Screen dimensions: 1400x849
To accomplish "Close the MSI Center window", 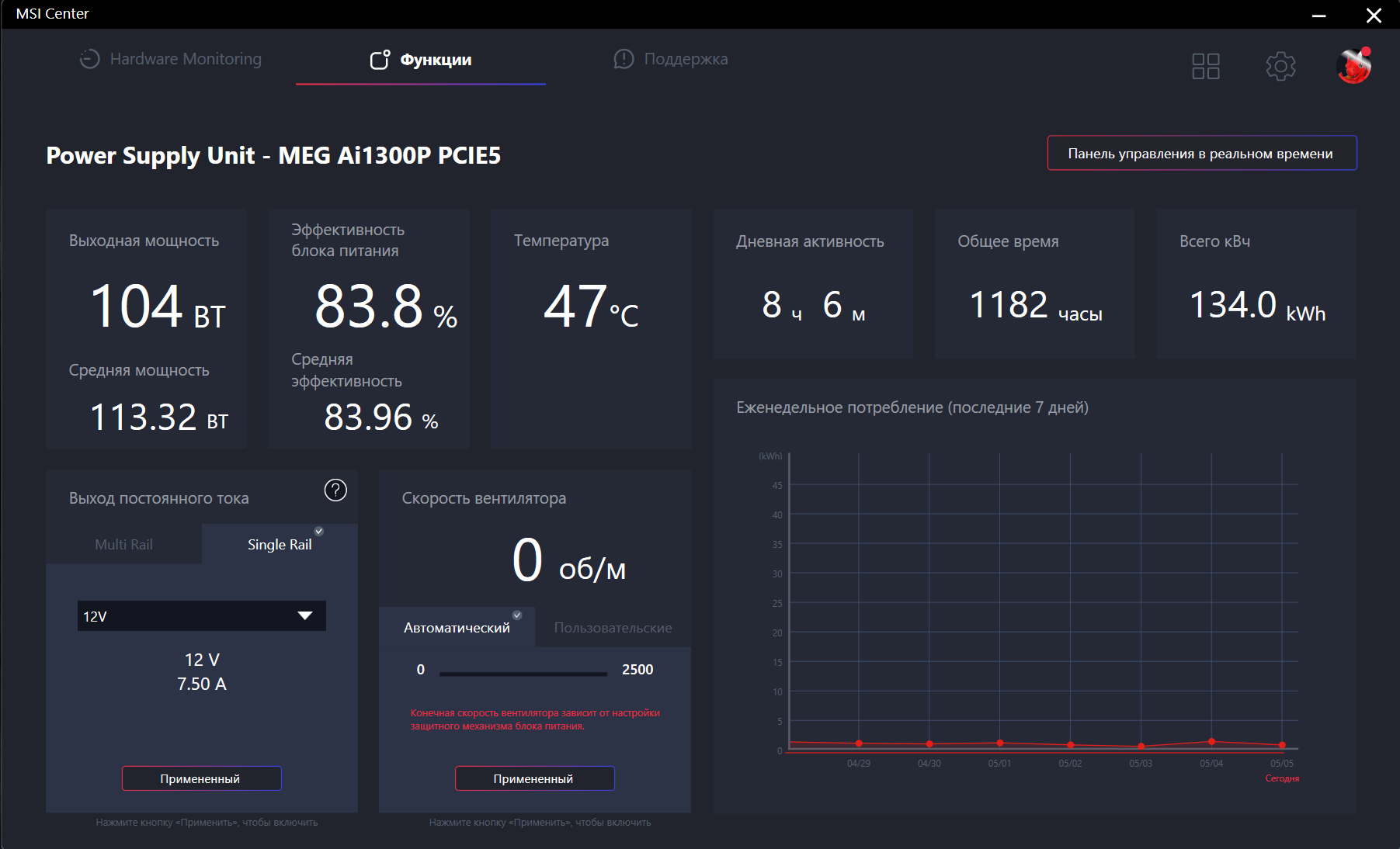I will (x=1374, y=16).
